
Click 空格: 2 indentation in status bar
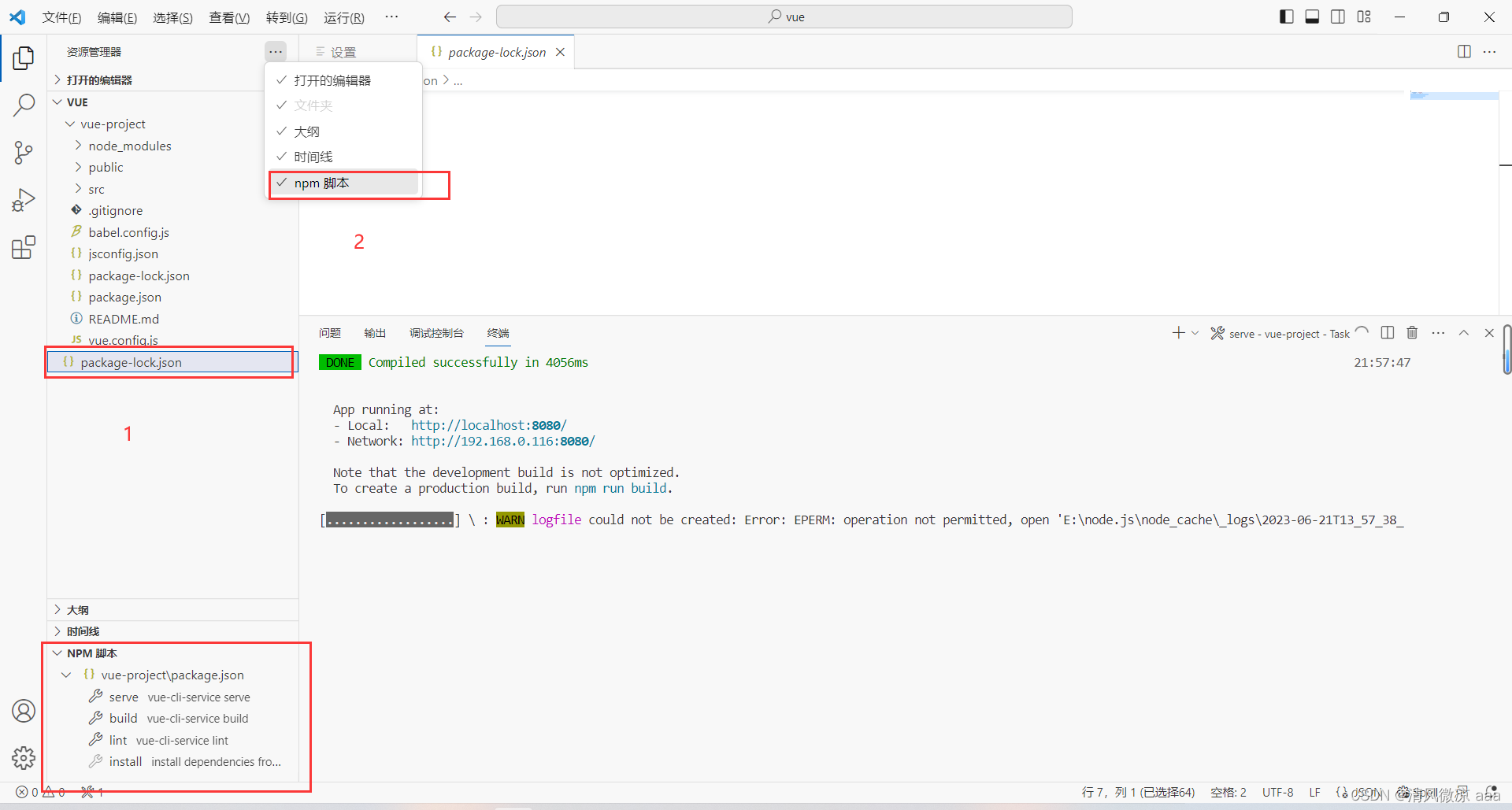coord(1228,792)
